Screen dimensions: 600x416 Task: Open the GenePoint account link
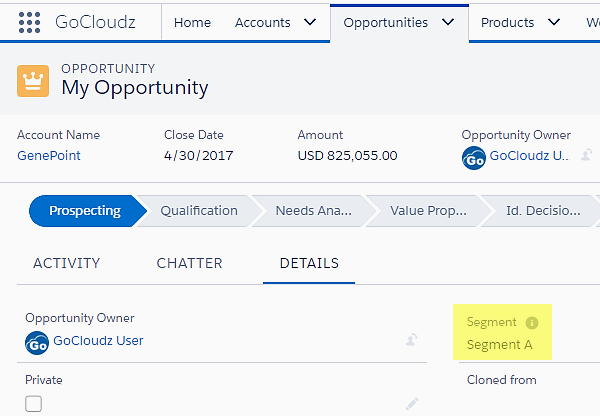click(49, 155)
